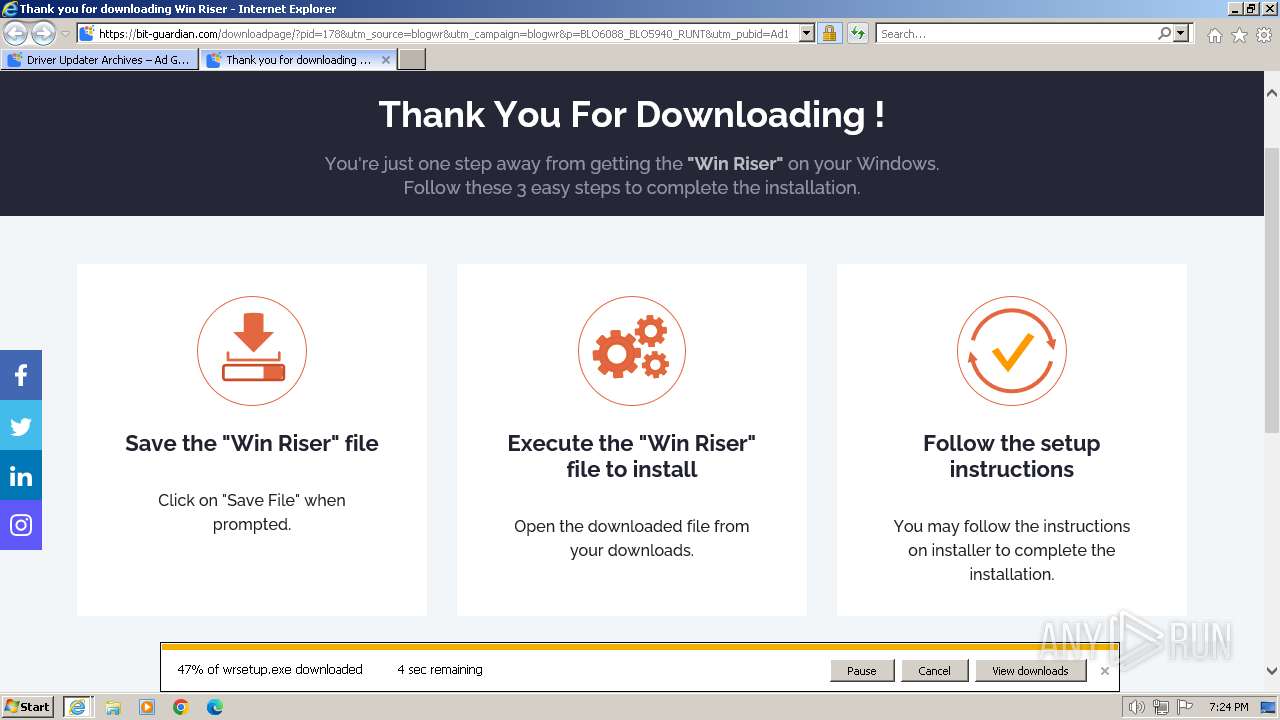Viewport: 1280px width, 720px height.
Task: Open the Start menu
Action: 28,707
